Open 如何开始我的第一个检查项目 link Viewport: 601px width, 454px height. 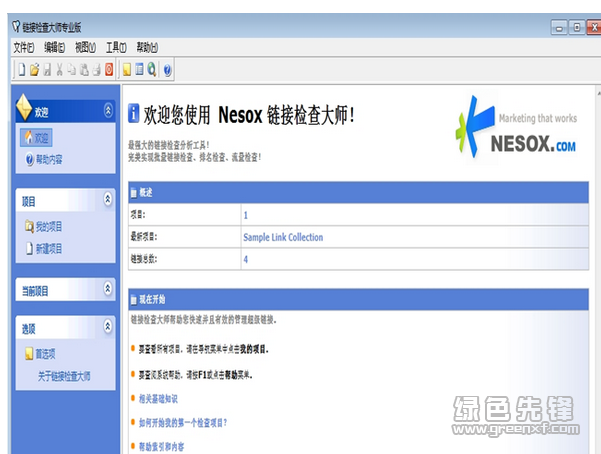[183, 423]
